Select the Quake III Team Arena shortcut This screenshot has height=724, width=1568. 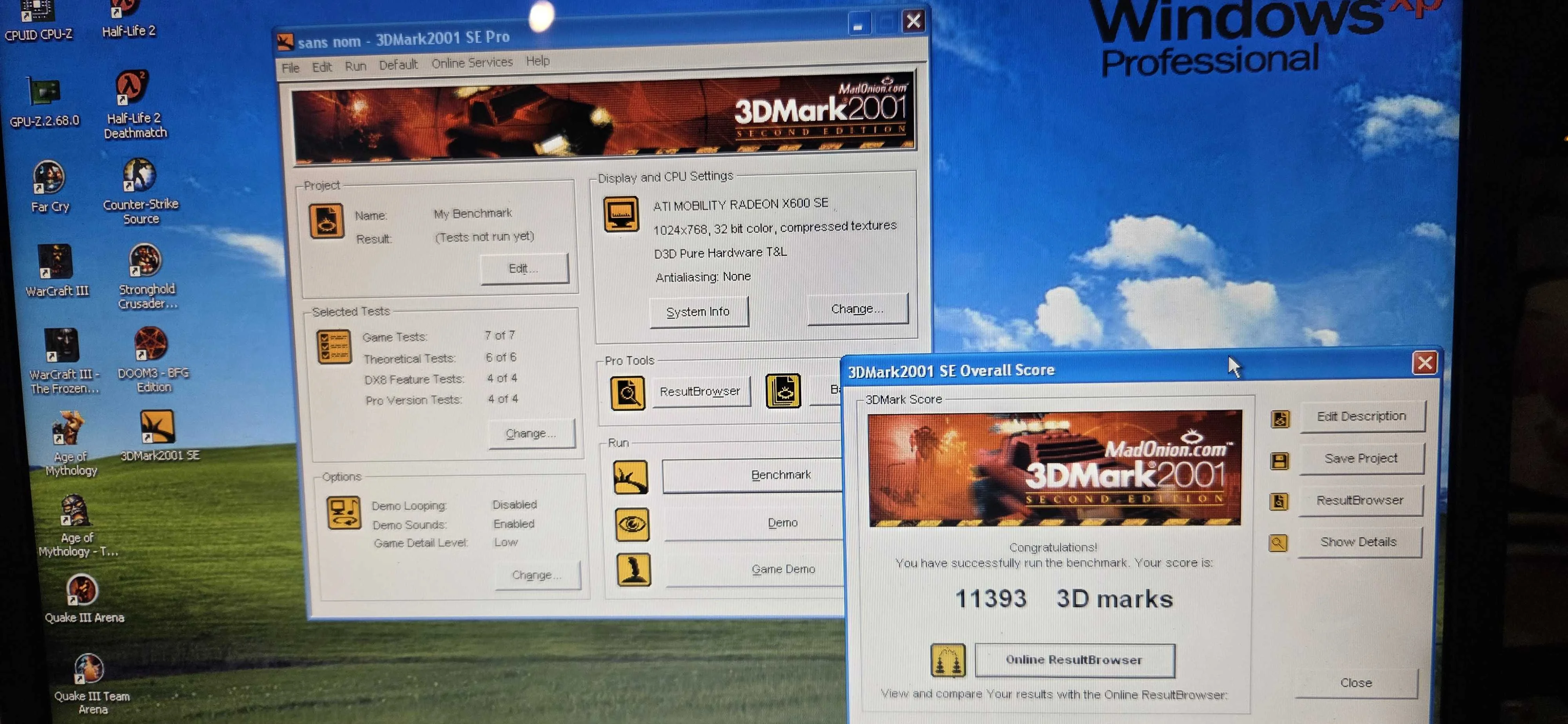pyautogui.click(x=91, y=684)
